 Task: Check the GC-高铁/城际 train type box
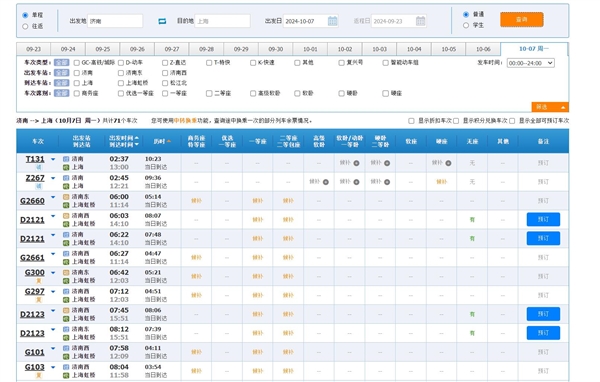[77, 62]
